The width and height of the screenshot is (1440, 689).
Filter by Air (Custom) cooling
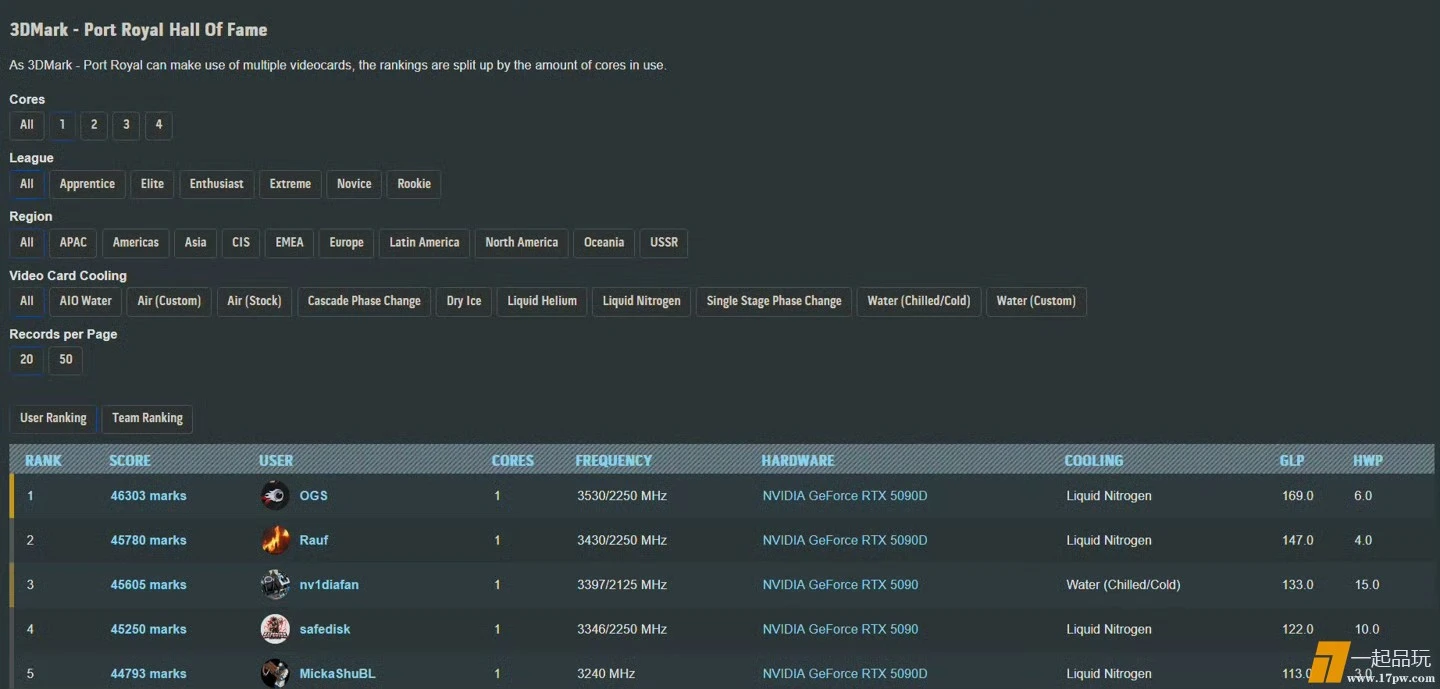pyautogui.click(x=170, y=301)
